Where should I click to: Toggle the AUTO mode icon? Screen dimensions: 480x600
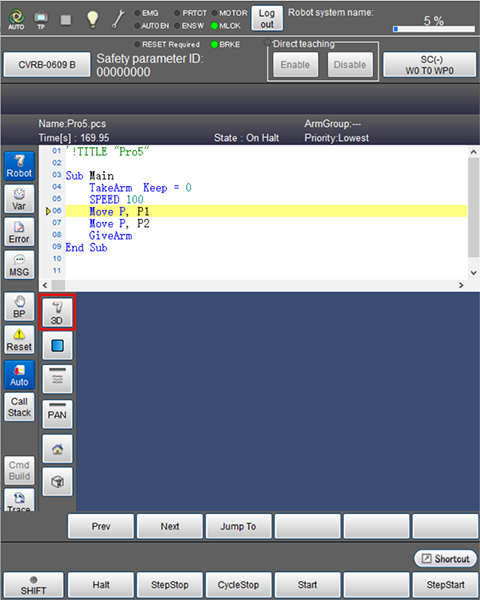pyautogui.click(x=16, y=20)
